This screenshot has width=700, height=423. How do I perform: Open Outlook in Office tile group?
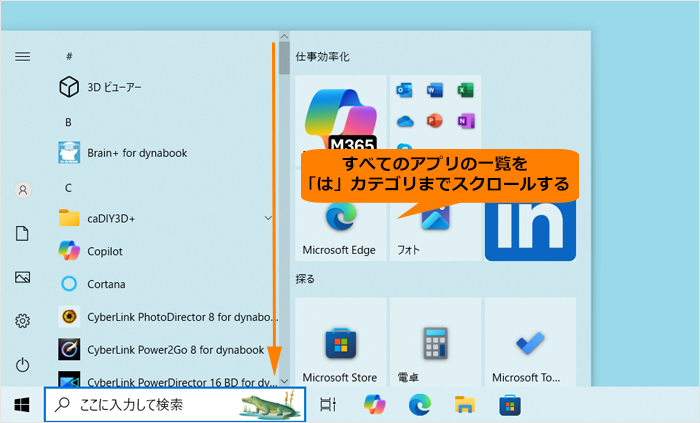[404, 90]
